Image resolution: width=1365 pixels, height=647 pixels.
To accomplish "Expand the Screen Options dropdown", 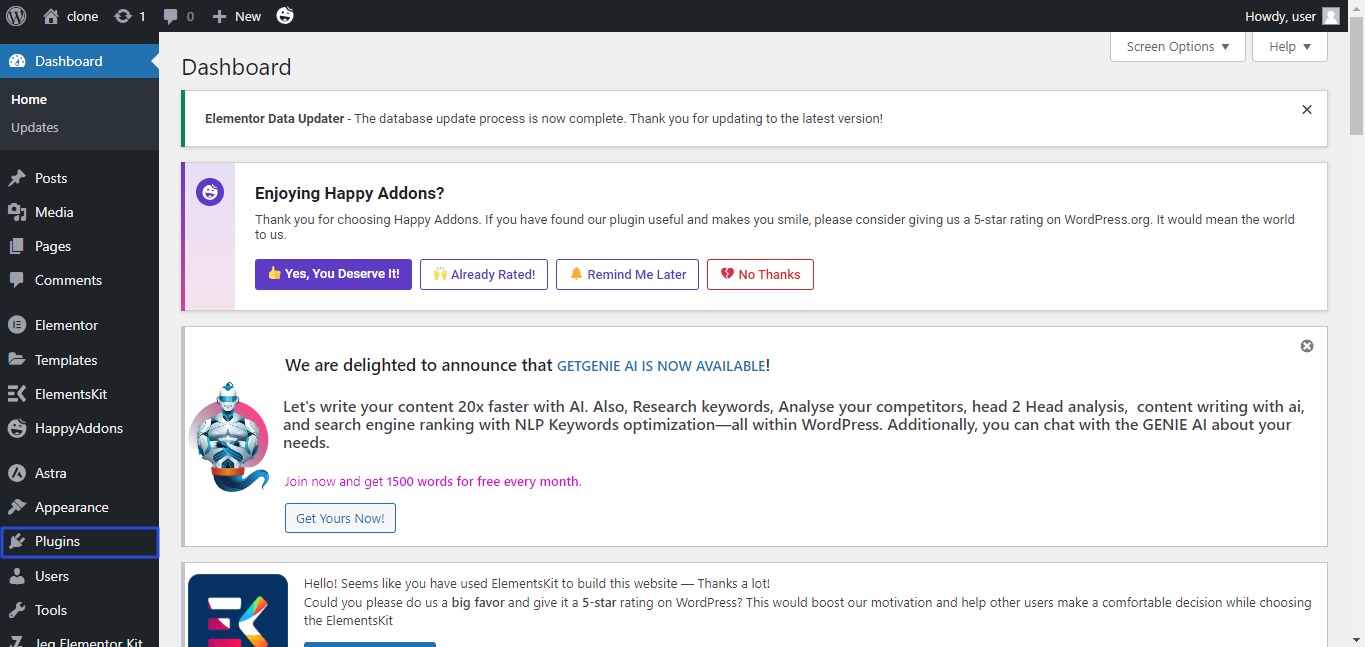I will 1177,47.
